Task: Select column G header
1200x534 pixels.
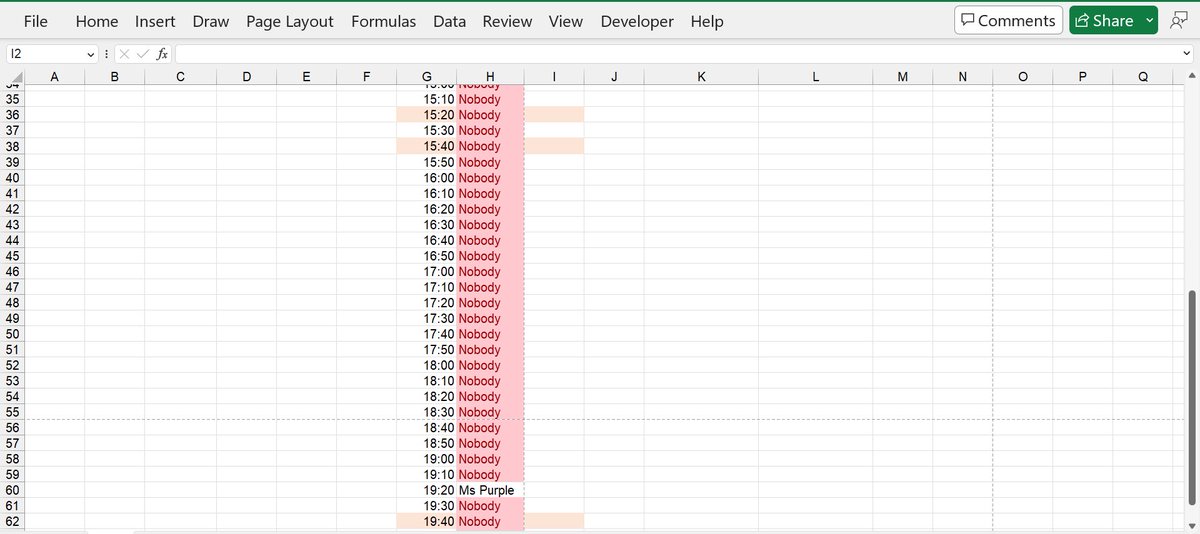Action: click(427, 77)
